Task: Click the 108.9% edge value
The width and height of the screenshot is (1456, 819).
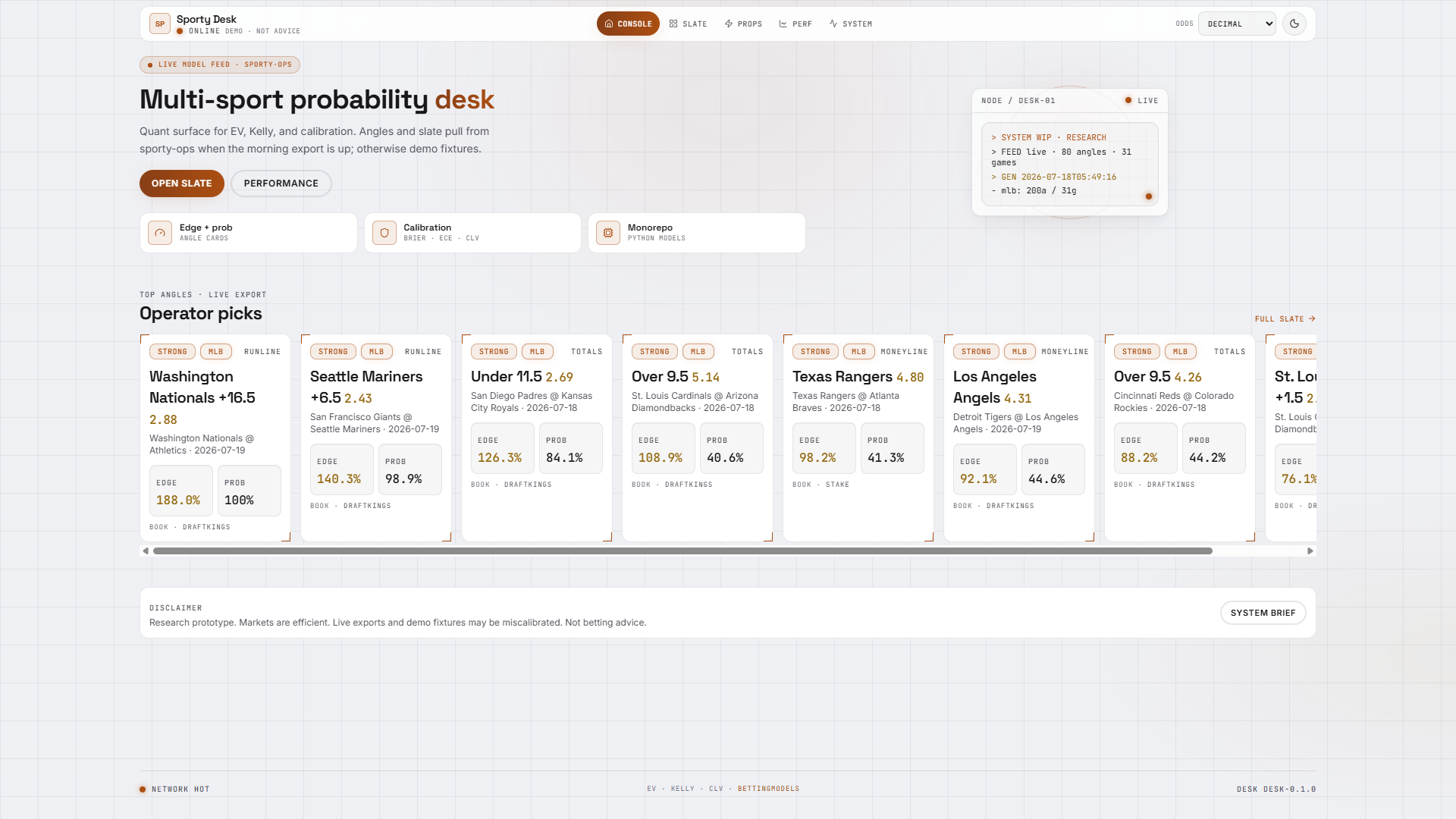Action: coord(661,458)
